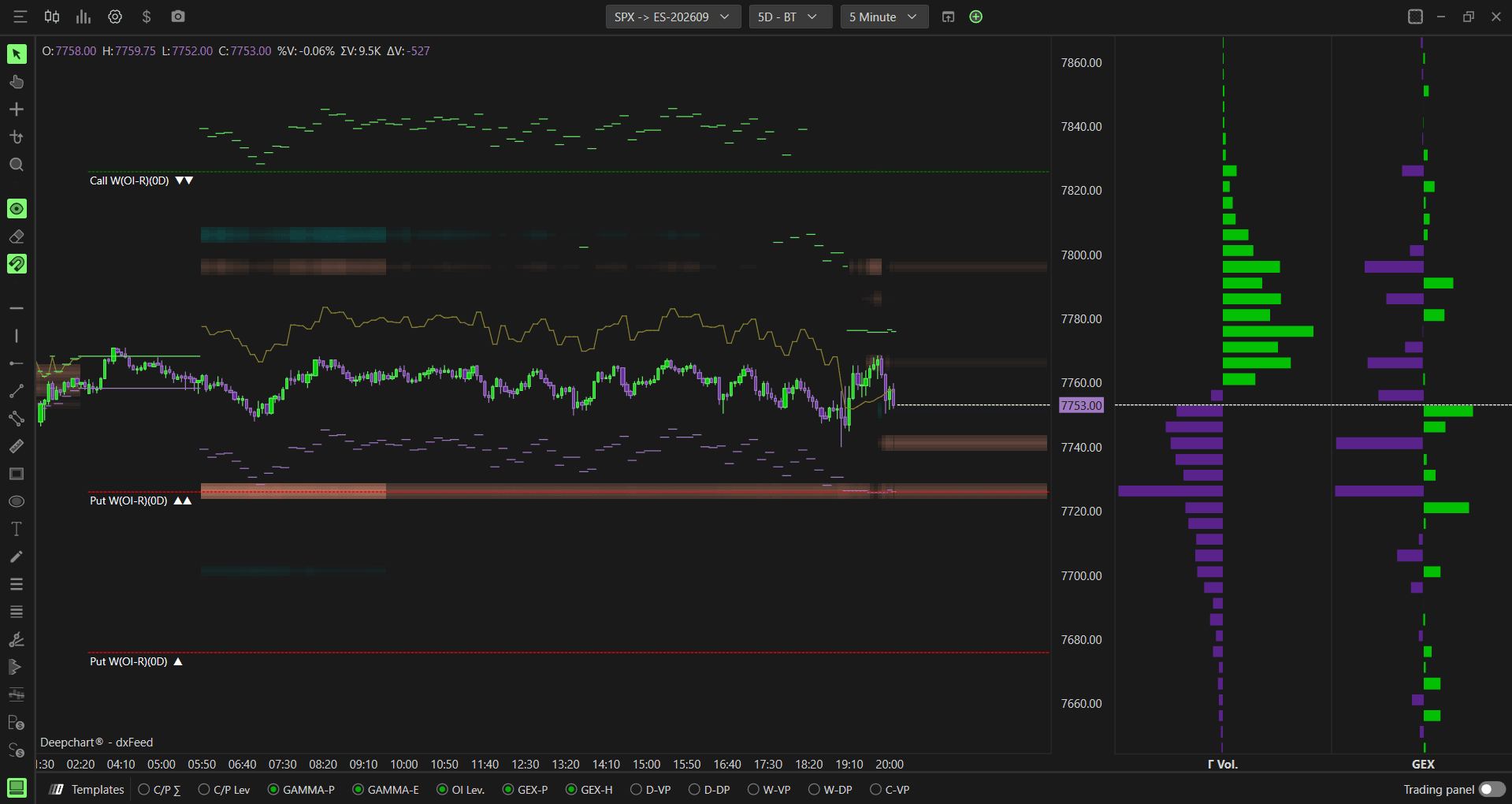The image size is (1512, 804).
Task: Switch on the Trading panel toggle
Action: click(x=1492, y=789)
